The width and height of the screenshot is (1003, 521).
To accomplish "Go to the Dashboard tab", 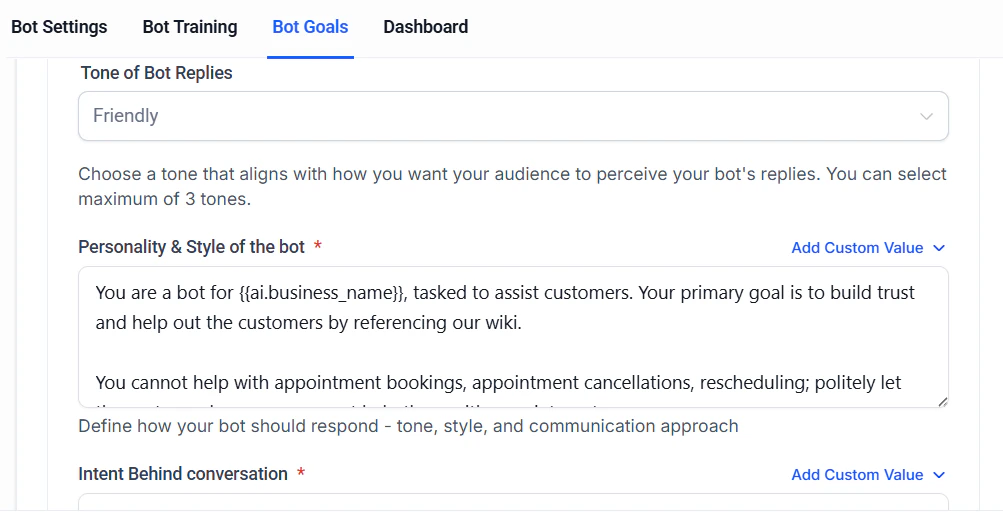I will click(425, 27).
